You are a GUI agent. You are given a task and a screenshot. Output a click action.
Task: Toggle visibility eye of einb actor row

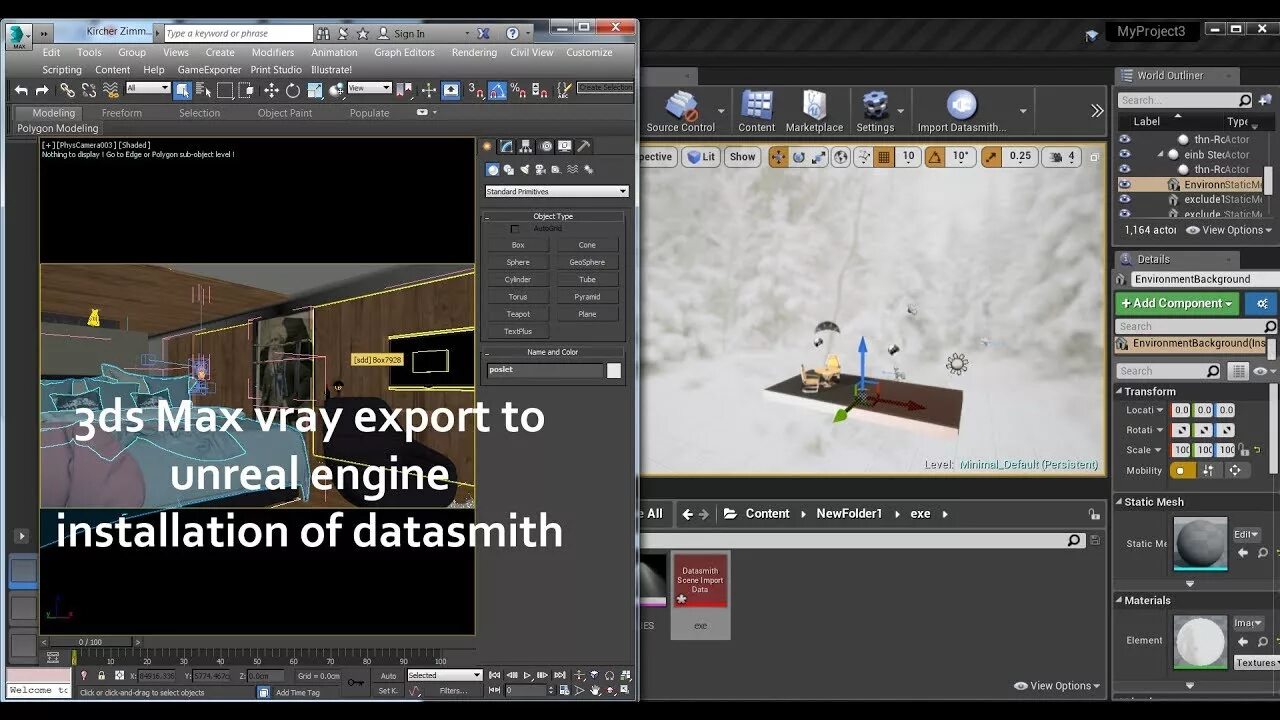tap(1125, 154)
